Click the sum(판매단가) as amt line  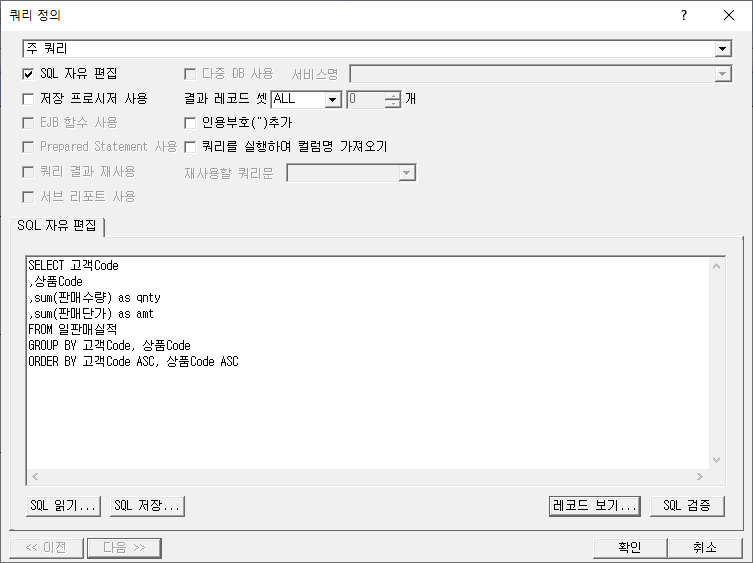point(91,314)
